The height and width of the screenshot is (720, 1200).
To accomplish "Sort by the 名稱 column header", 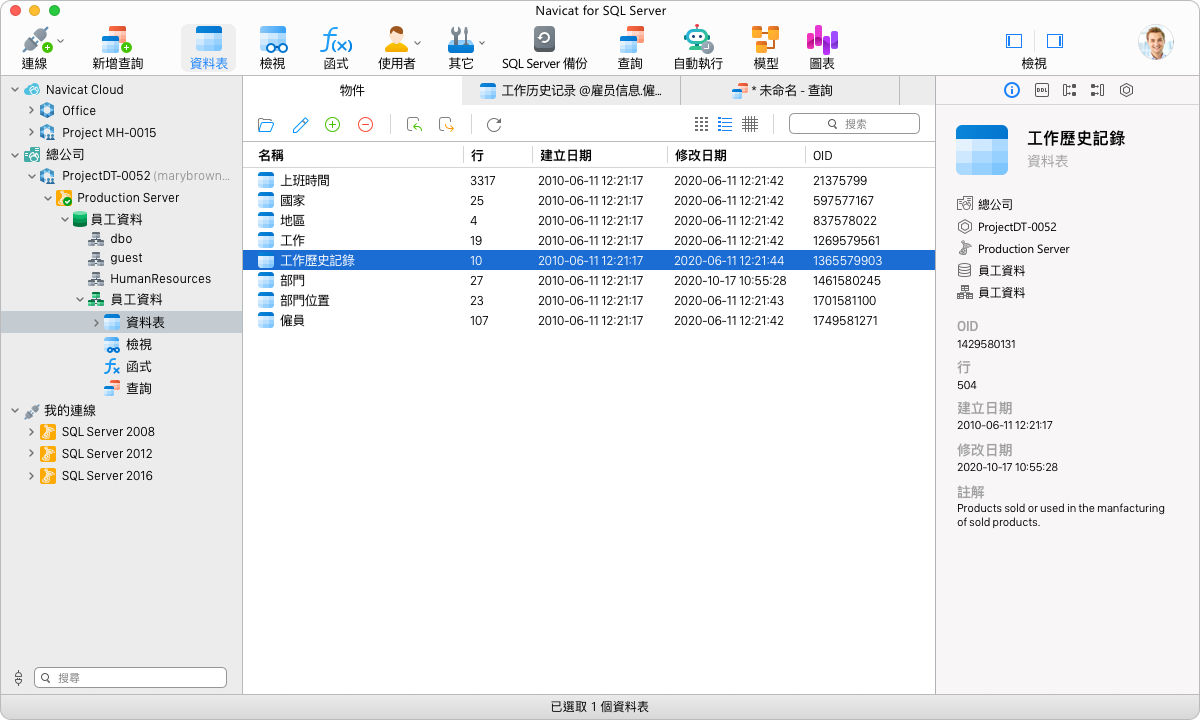I will [x=354, y=155].
